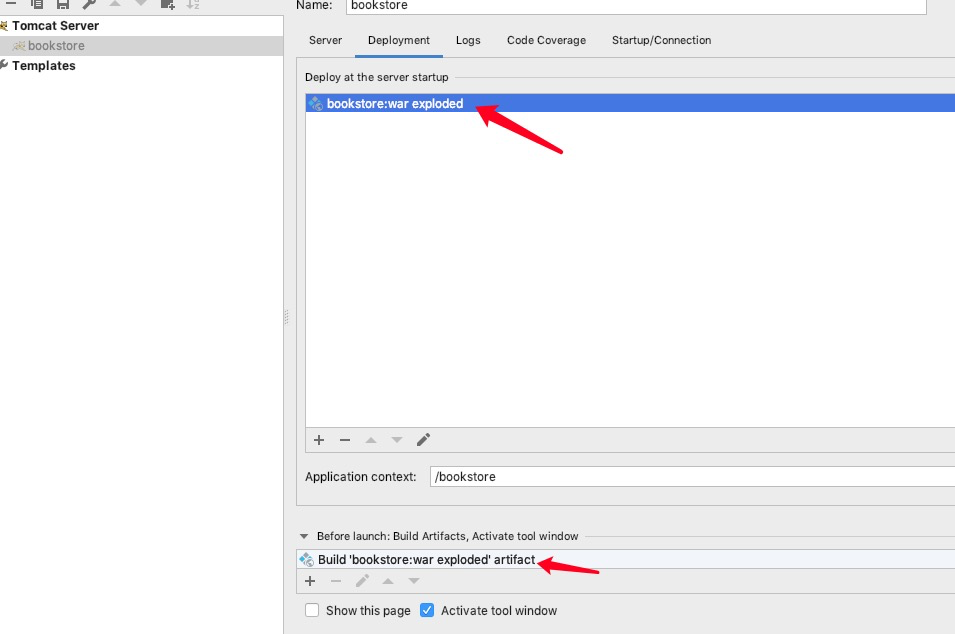Remove the selected before launch task
Screen dimensions: 955x634
pos(336,581)
